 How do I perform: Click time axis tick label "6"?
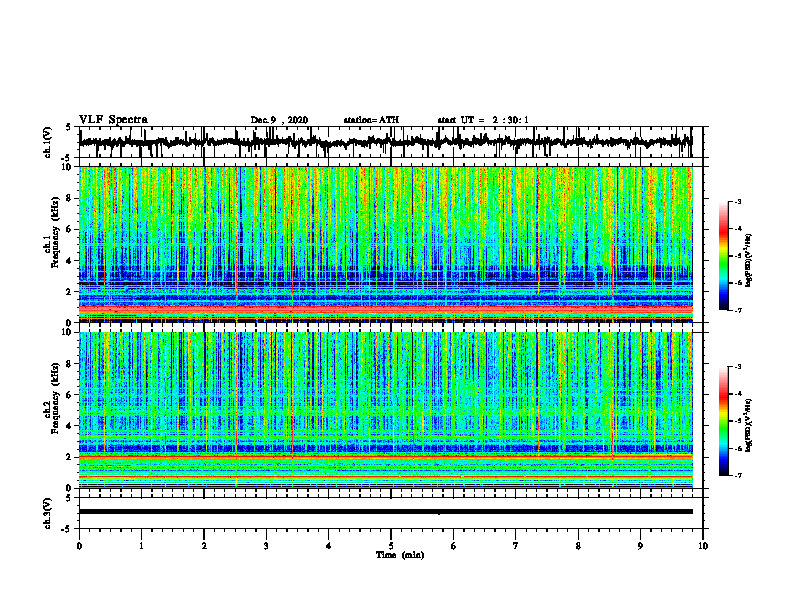pyautogui.click(x=454, y=546)
